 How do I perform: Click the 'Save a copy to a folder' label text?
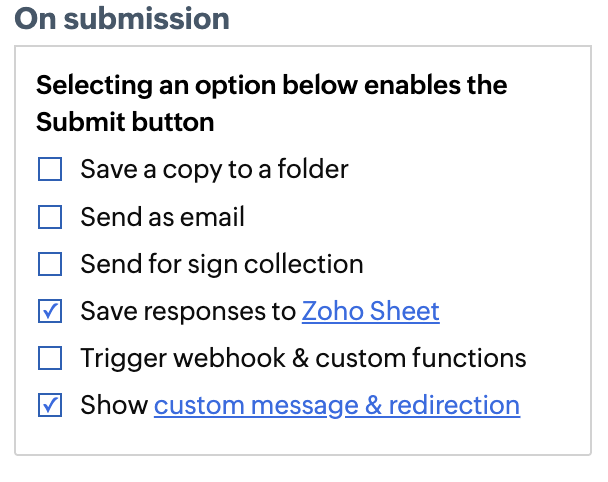coord(214,170)
